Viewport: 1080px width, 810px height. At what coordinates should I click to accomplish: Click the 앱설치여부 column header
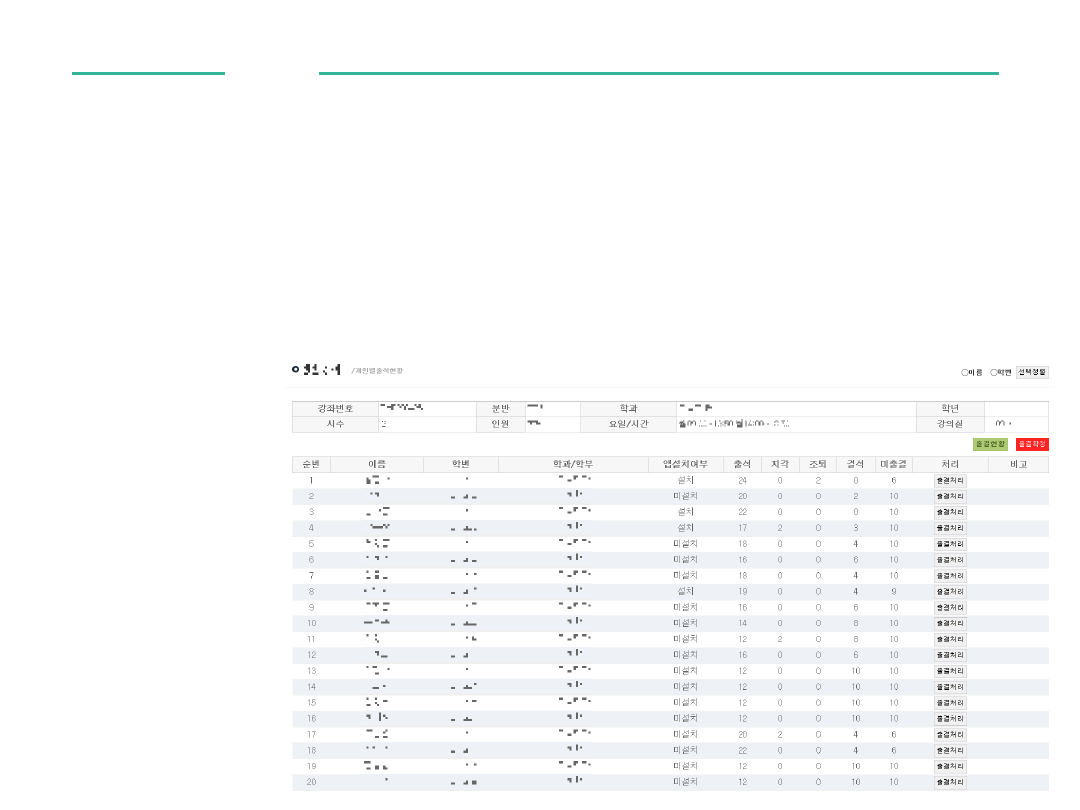[x=685, y=464]
